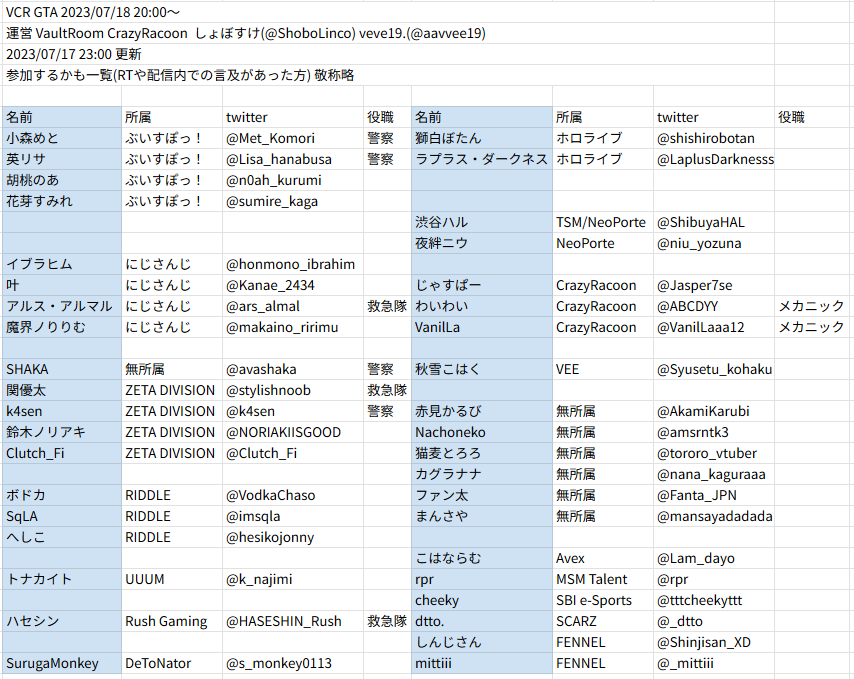Viewport: 854px width, 679px height.
Task: Click the cell @n0ah_kurumi
Action: click(x=292, y=180)
